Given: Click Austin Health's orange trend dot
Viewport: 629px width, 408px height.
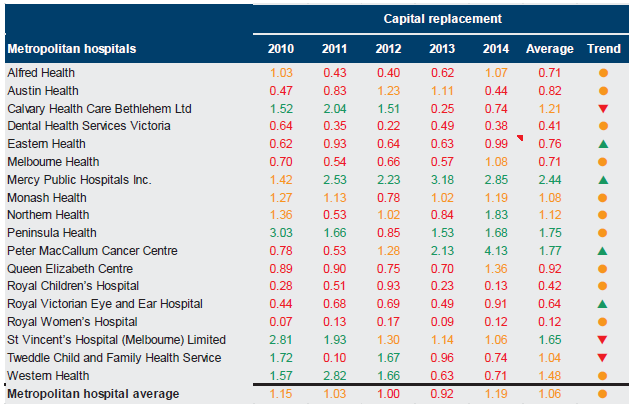Looking at the screenshot, I should [603, 91].
